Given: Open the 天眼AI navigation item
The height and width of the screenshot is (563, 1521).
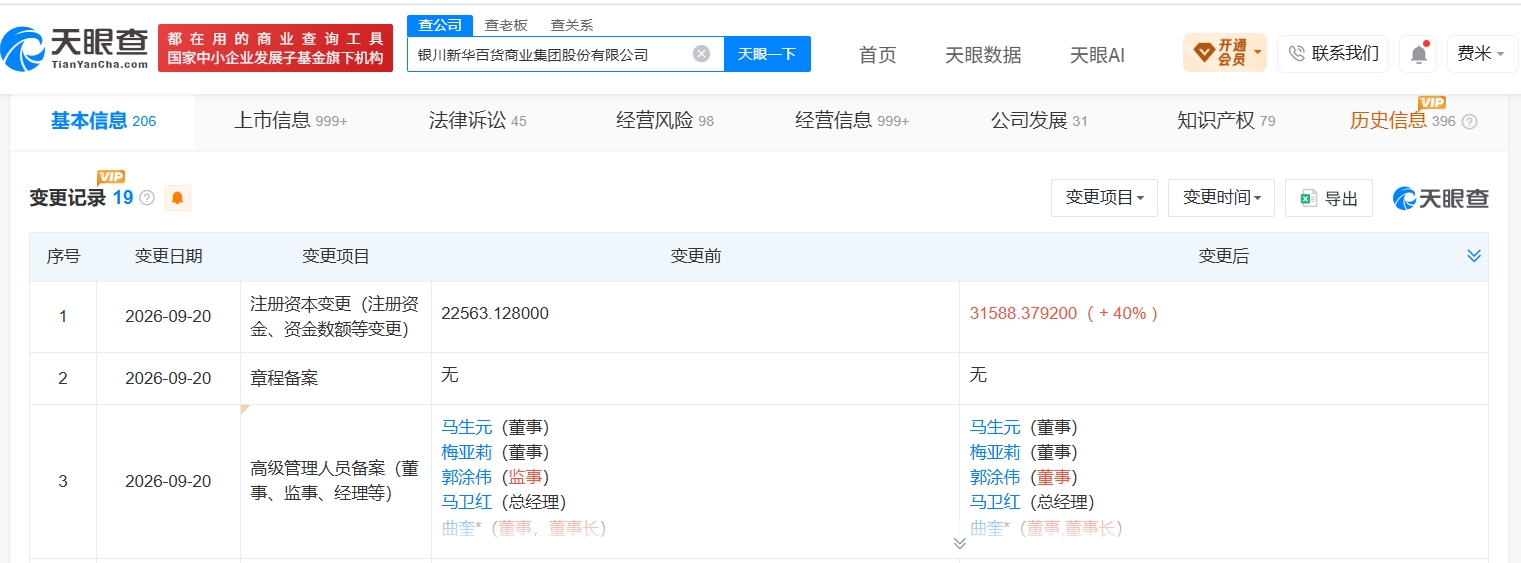Looking at the screenshot, I should pyautogui.click(x=1097, y=55).
